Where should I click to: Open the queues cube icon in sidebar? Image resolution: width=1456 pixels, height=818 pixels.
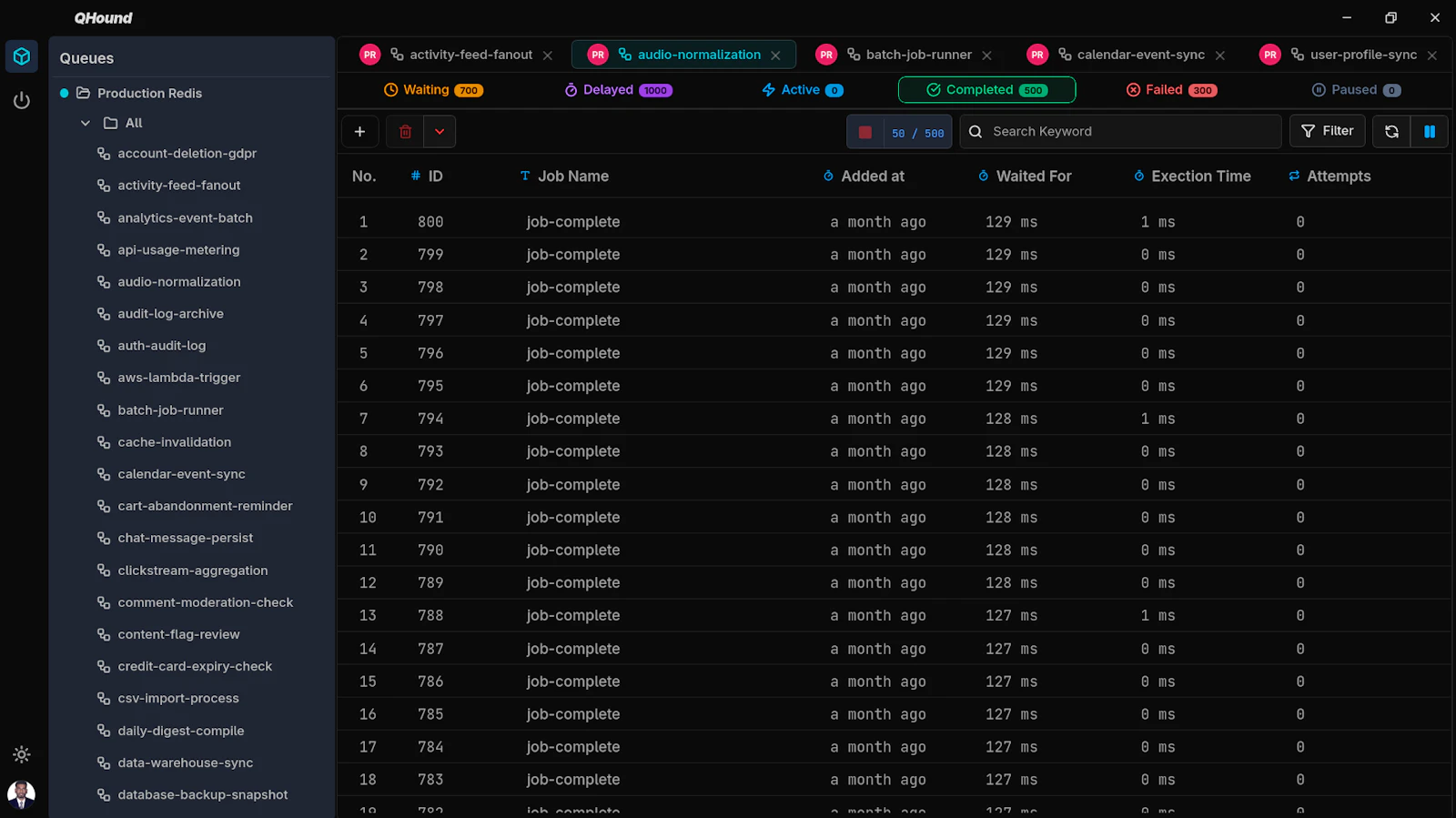pos(22,56)
